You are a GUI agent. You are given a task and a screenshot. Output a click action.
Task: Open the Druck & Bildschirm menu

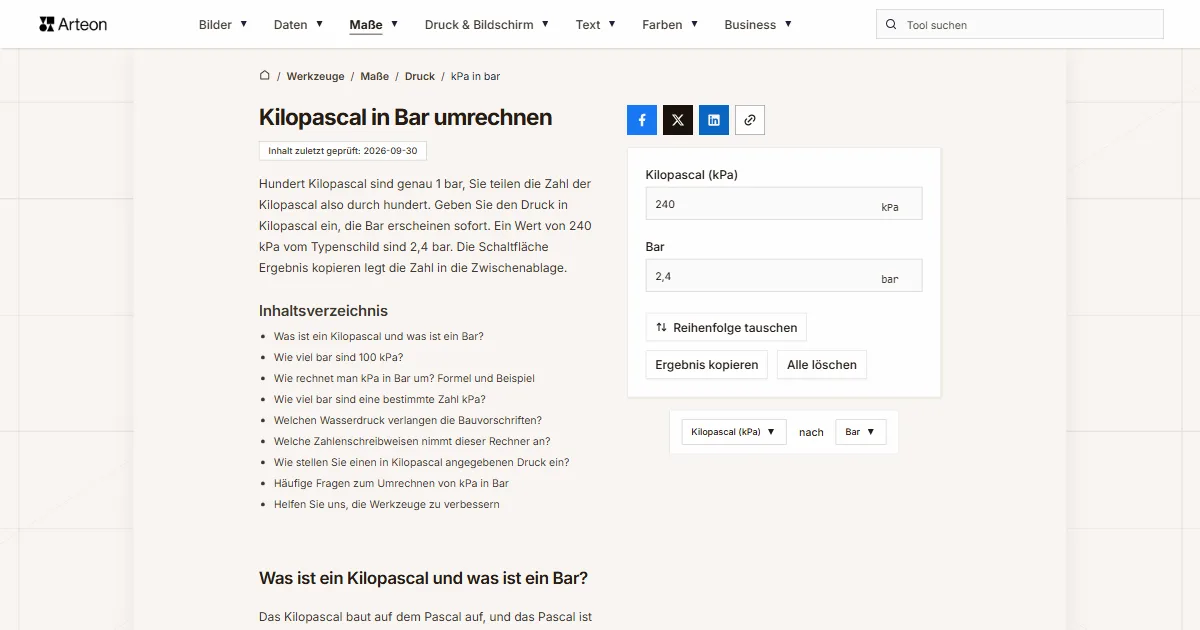pos(487,25)
